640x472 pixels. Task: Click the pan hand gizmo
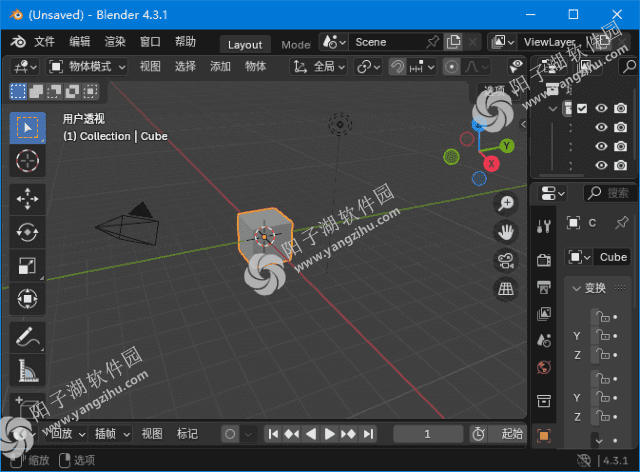(x=506, y=232)
